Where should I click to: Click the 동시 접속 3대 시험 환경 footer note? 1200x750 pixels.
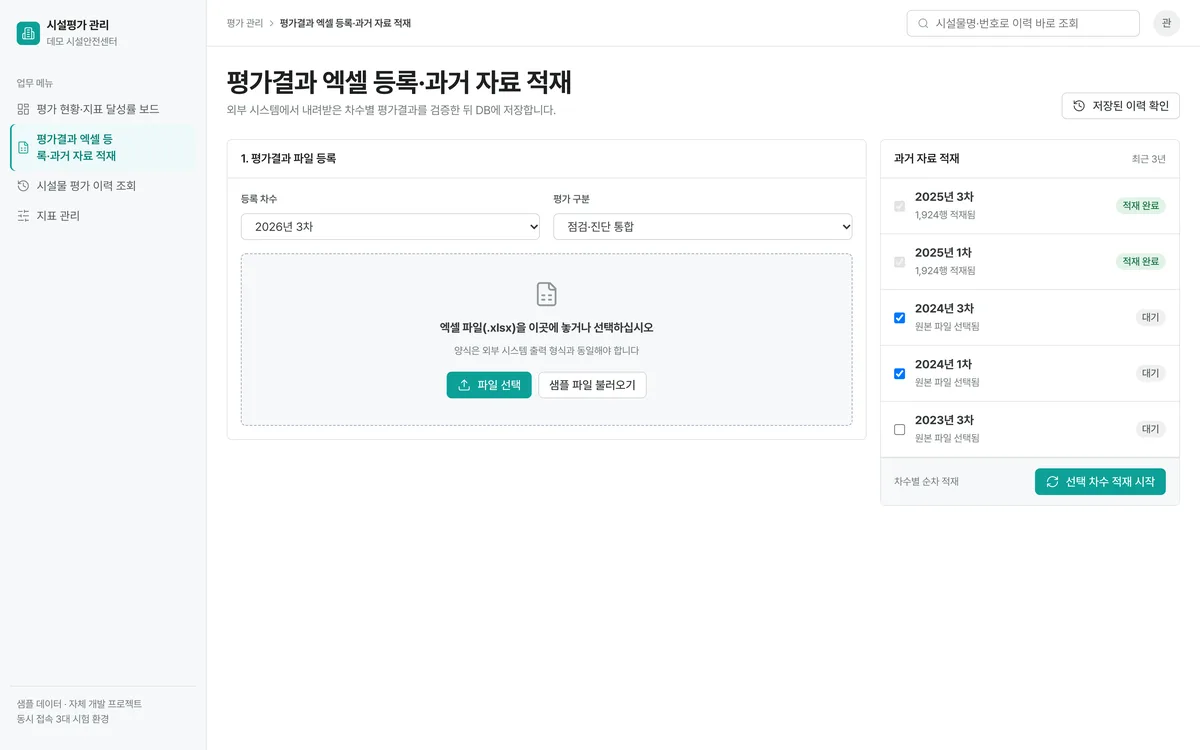click(x=63, y=719)
